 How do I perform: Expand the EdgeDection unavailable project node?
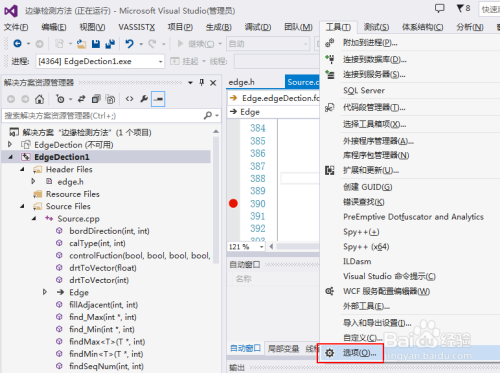[x=10, y=144]
